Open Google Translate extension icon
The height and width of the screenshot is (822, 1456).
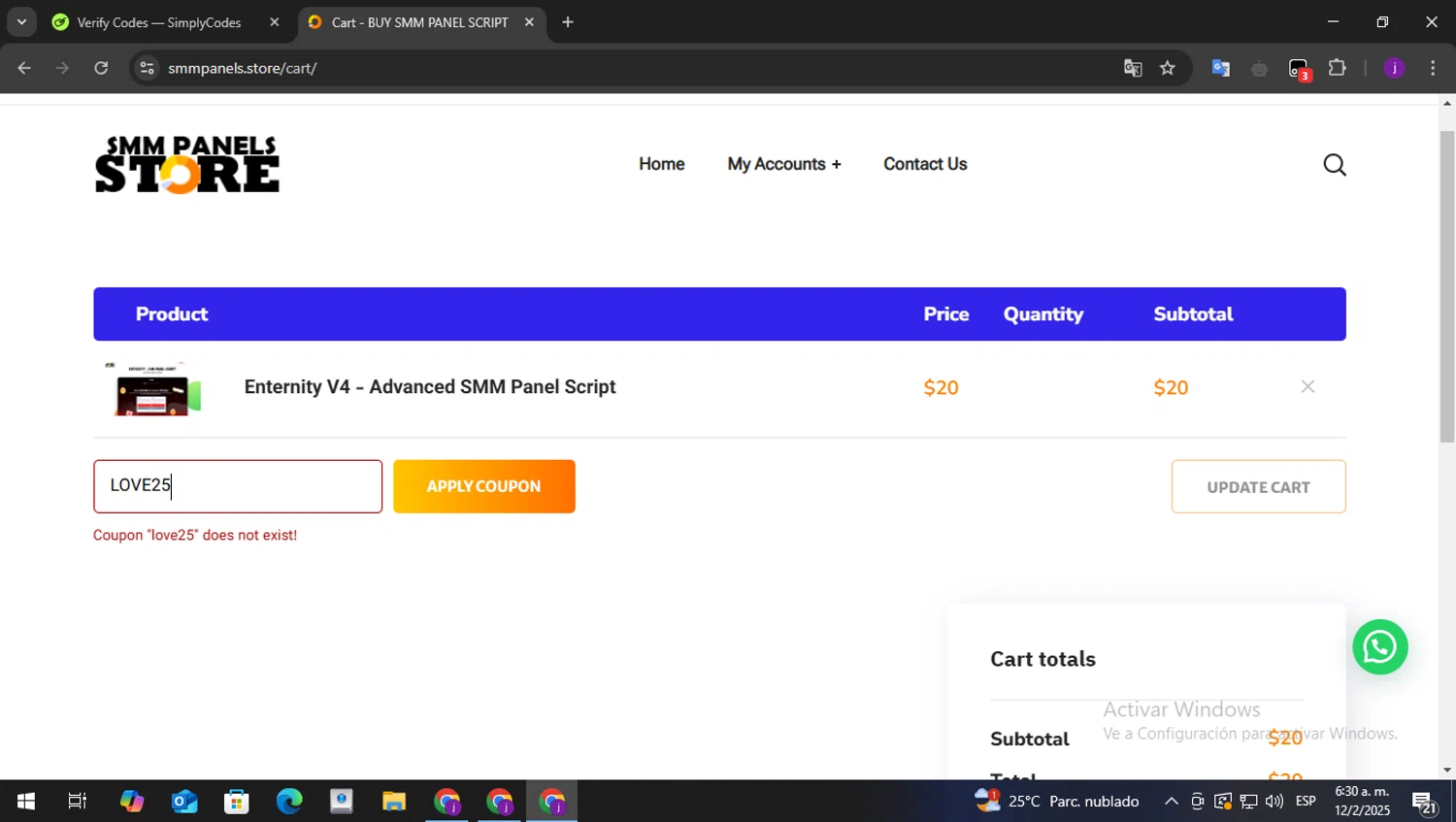coord(1221,68)
